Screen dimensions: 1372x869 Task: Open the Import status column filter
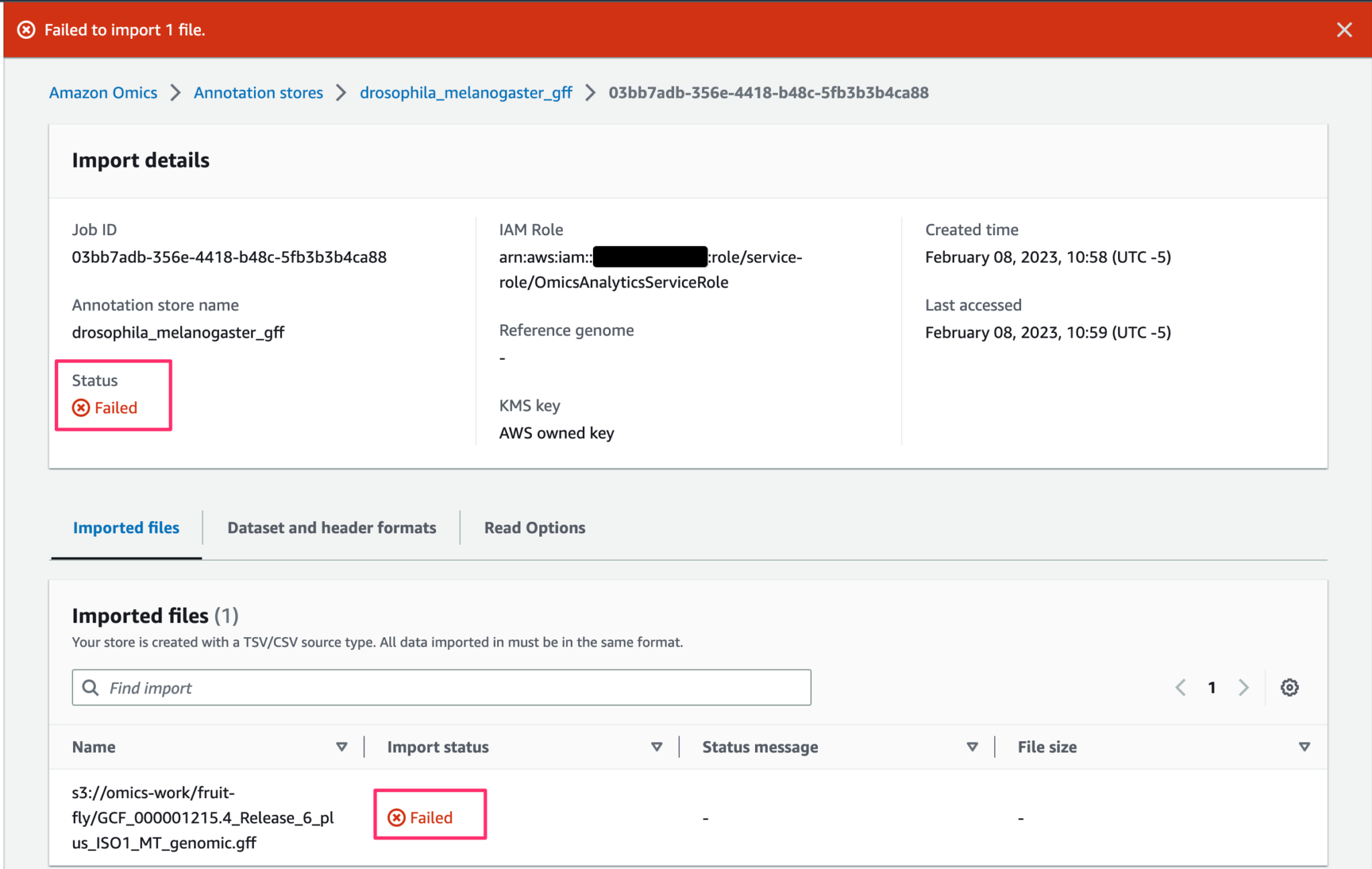coord(657,746)
